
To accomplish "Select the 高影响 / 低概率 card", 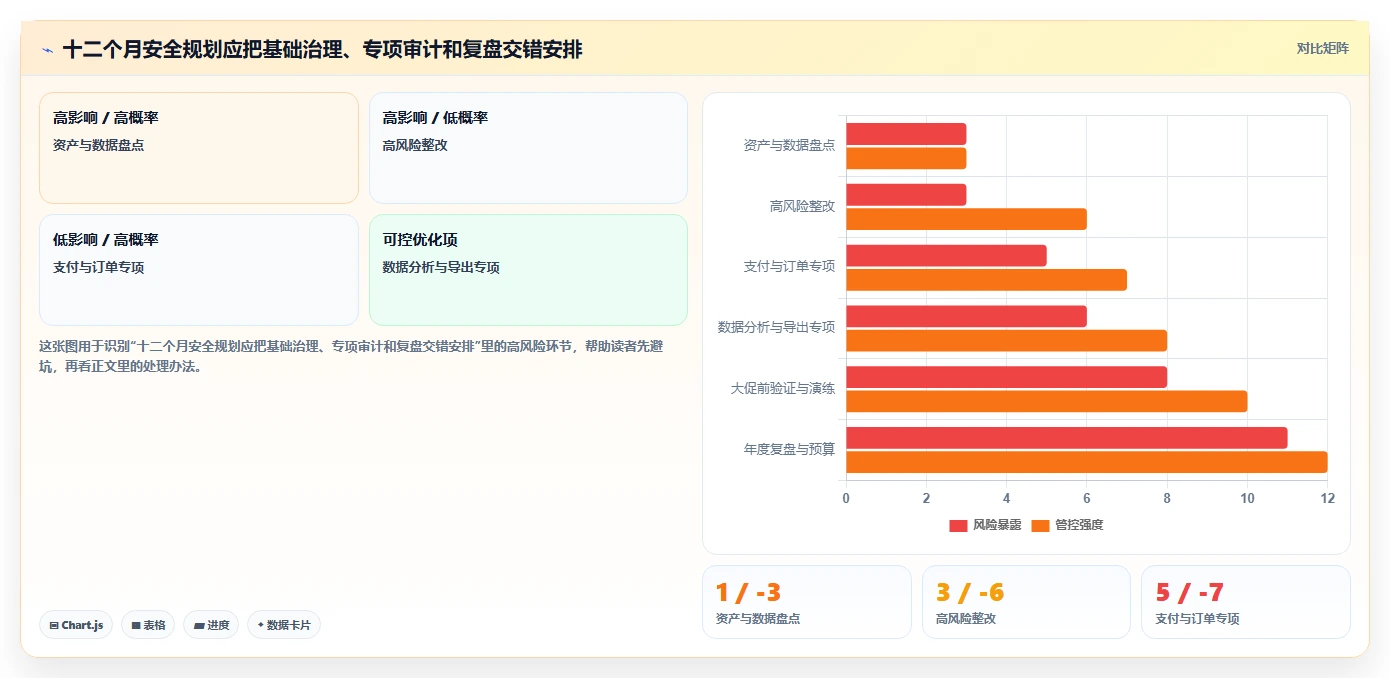I will point(528,148).
